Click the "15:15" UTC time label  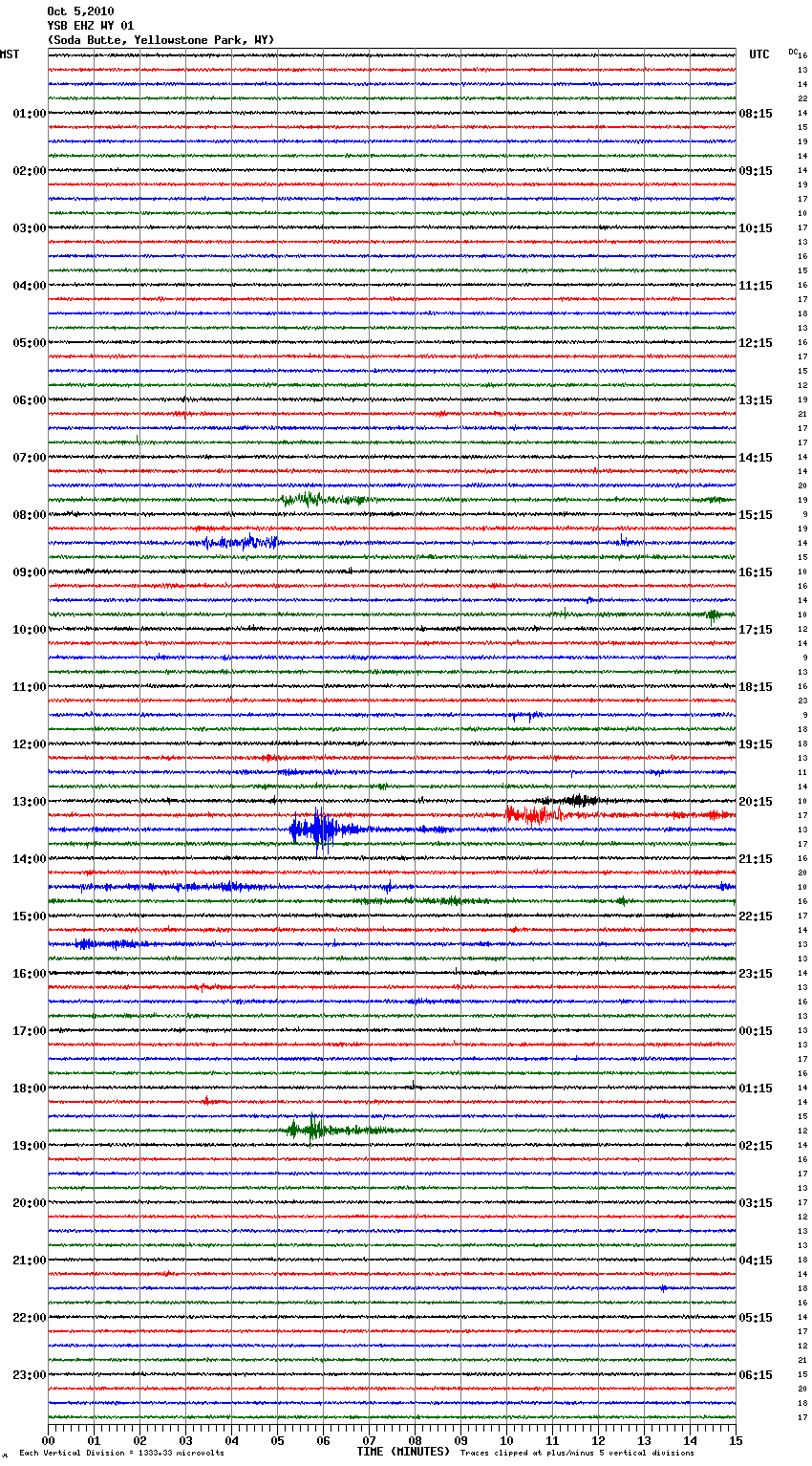[x=756, y=515]
